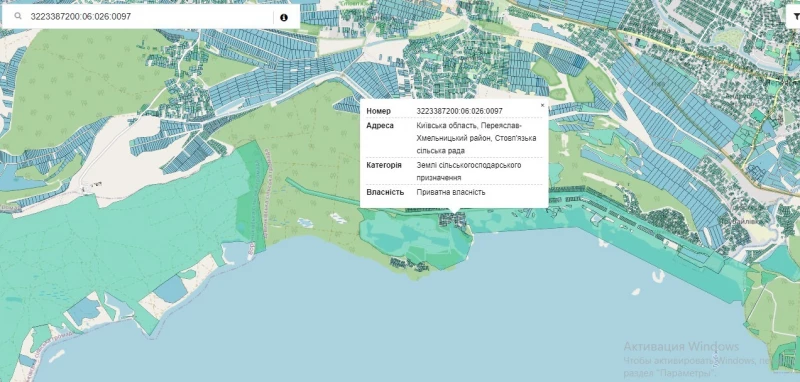800x382 pixels.
Task: Click the Власність row label
Action: (385, 192)
